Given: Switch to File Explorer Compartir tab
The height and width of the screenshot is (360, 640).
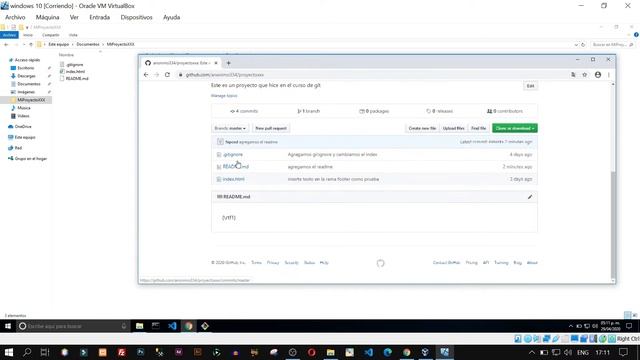Looking at the screenshot, I should (x=51, y=35).
